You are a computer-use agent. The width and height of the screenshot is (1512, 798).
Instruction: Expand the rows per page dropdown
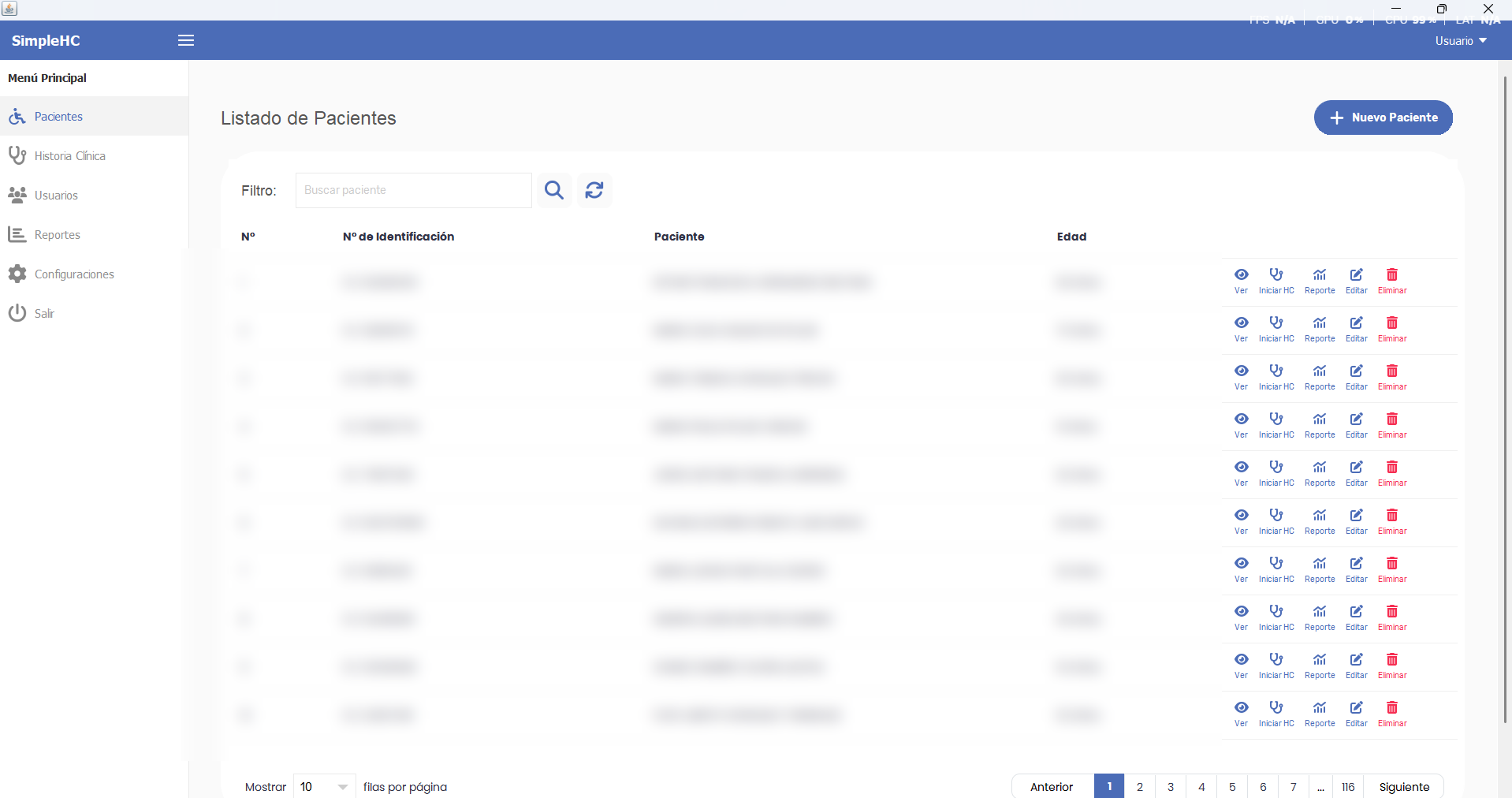324,786
